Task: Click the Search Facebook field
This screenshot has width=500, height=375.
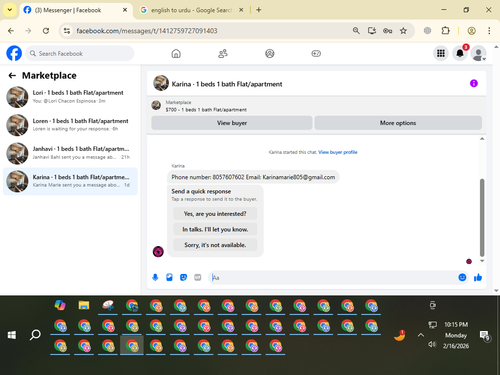Action: pyautogui.click(x=80, y=53)
